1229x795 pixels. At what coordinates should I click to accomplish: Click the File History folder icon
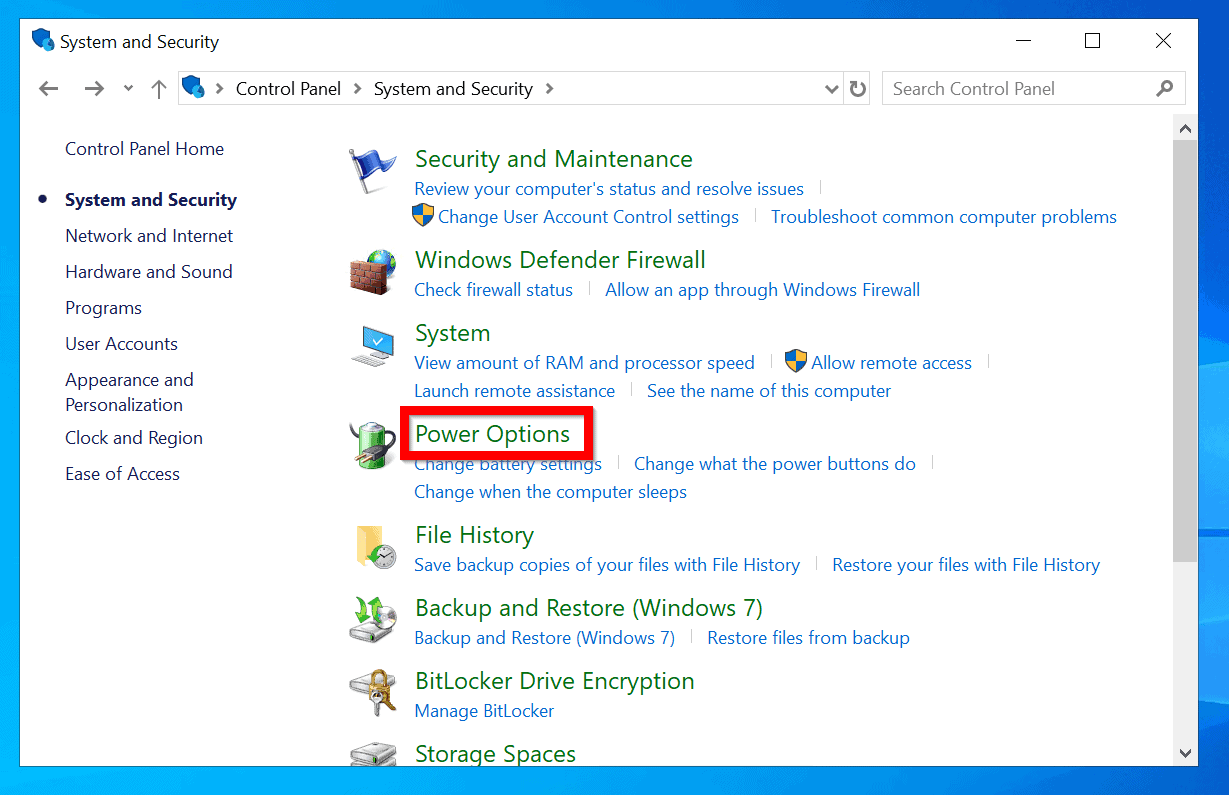tap(375, 548)
